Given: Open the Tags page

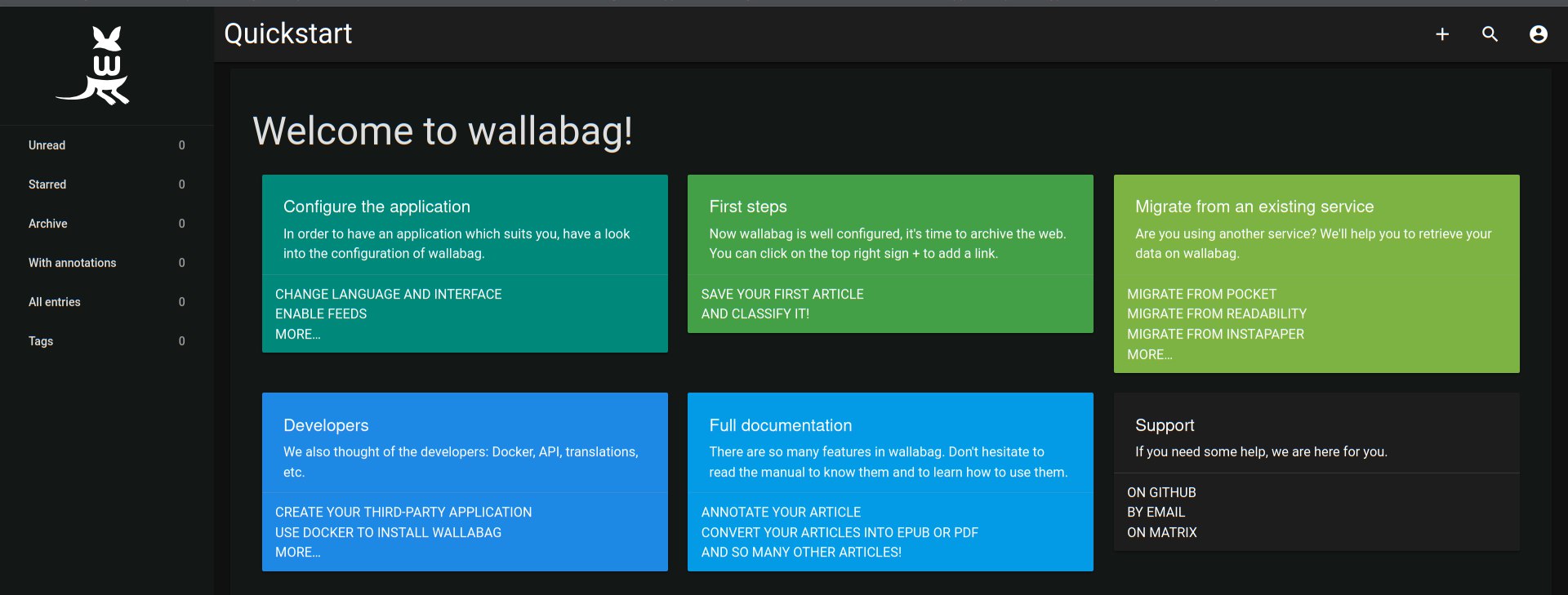Looking at the screenshot, I should 107,341.
